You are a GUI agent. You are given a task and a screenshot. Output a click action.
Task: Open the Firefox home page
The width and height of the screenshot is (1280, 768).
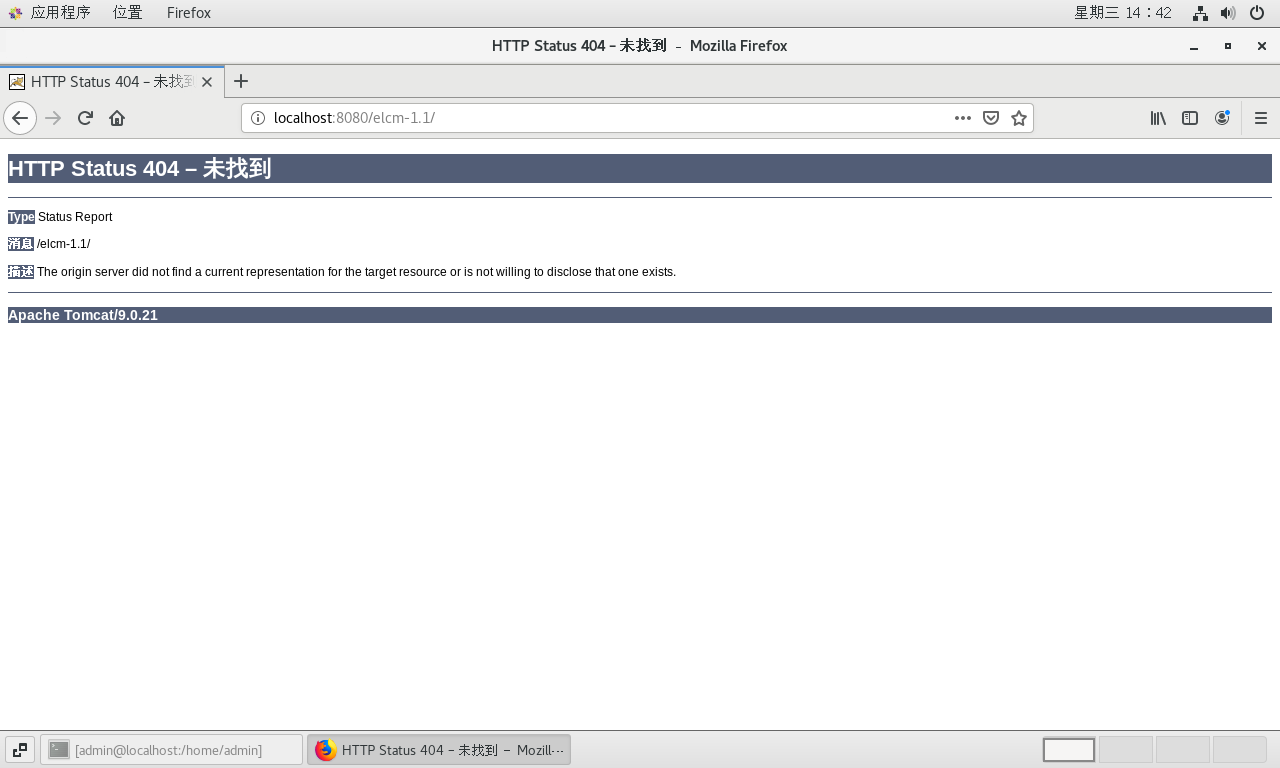117,118
